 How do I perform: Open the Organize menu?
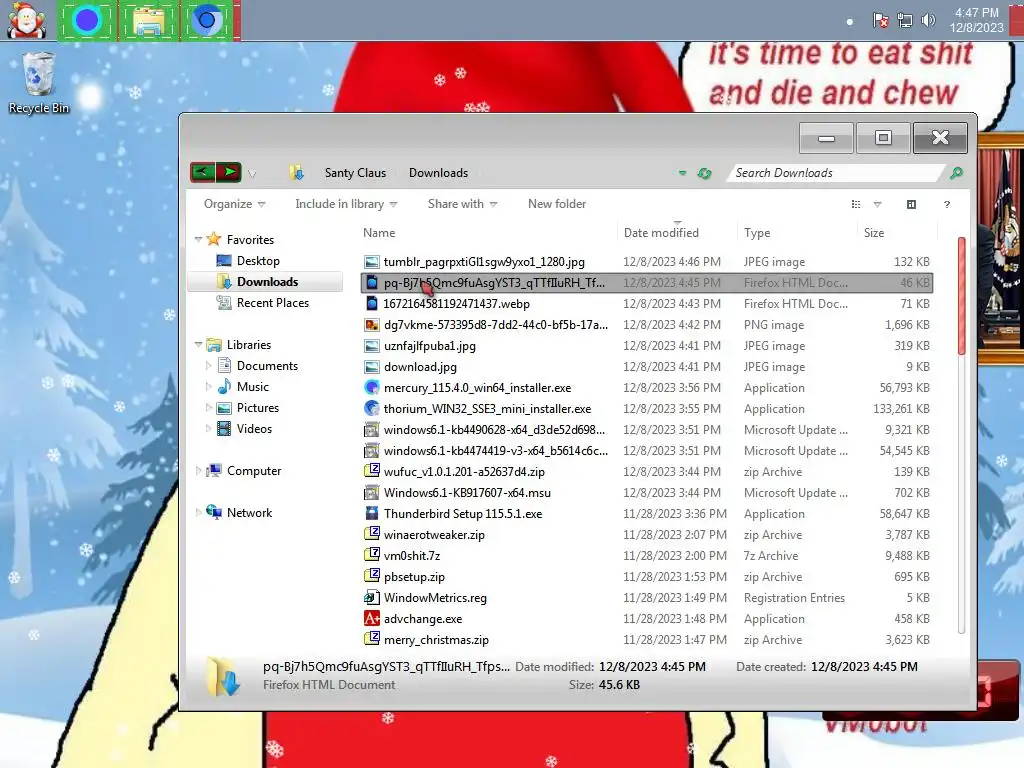234,204
